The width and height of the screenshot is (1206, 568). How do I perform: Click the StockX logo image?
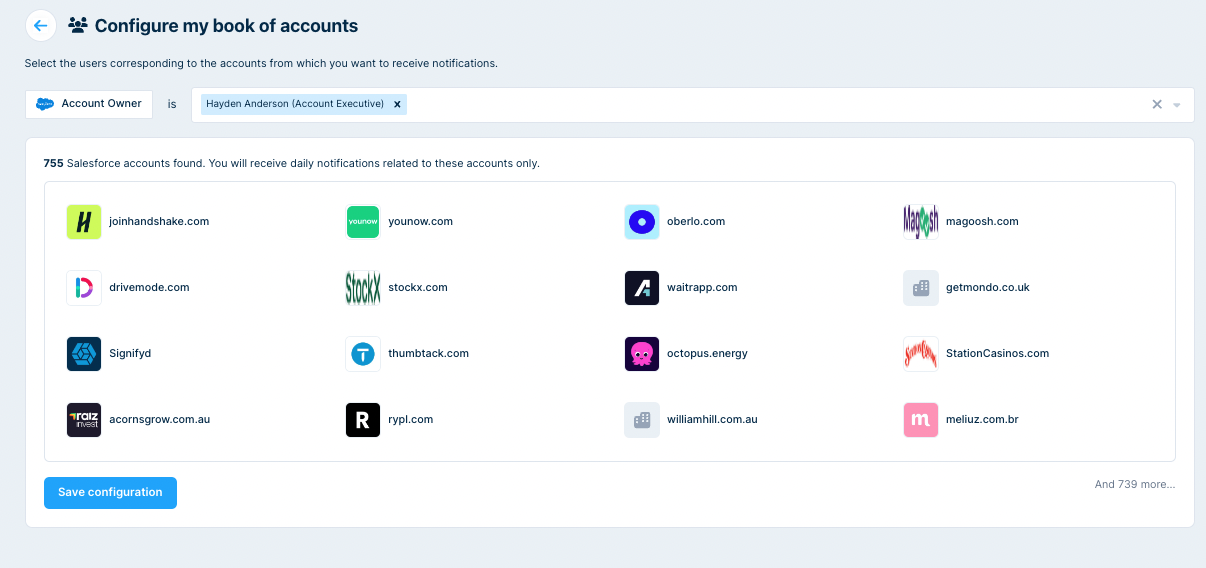click(363, 288)
